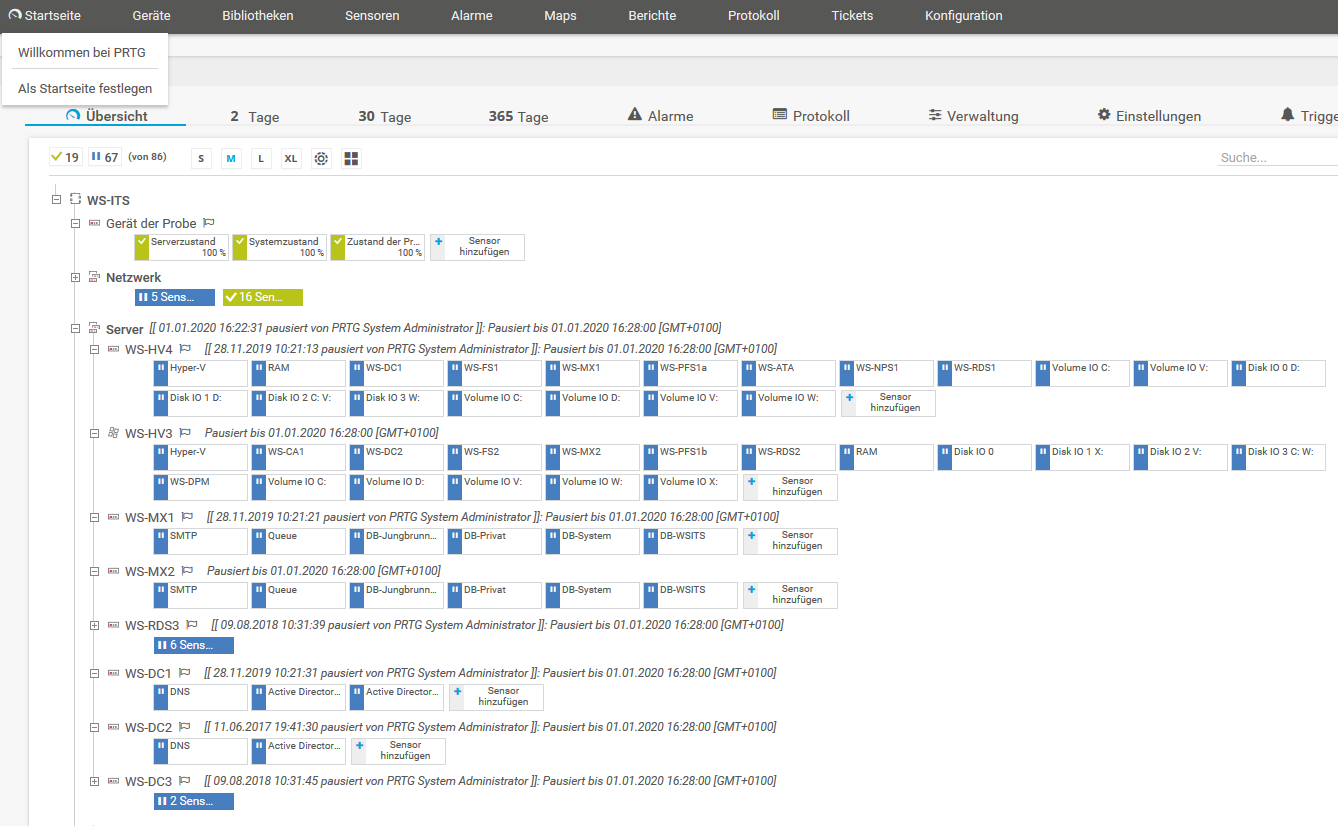Switch tree view size to L
The width and height of the screenshot is (1338, 826).
coord(261,158)
